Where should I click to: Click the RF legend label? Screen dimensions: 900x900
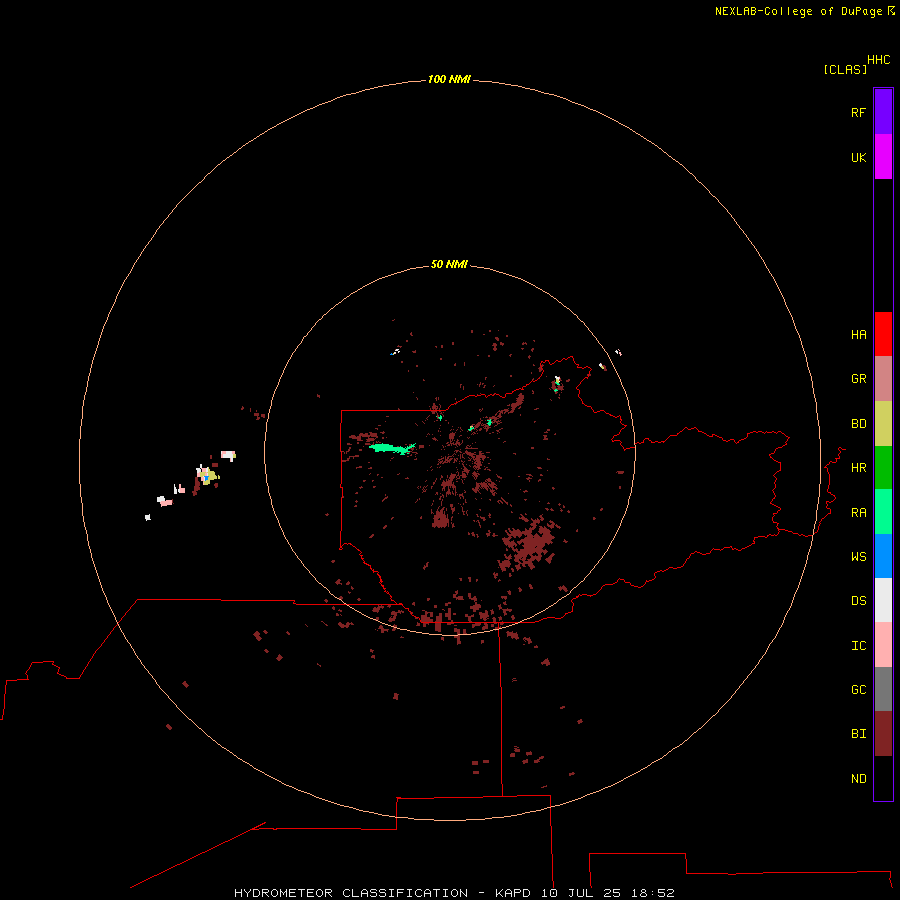[859, 112]
